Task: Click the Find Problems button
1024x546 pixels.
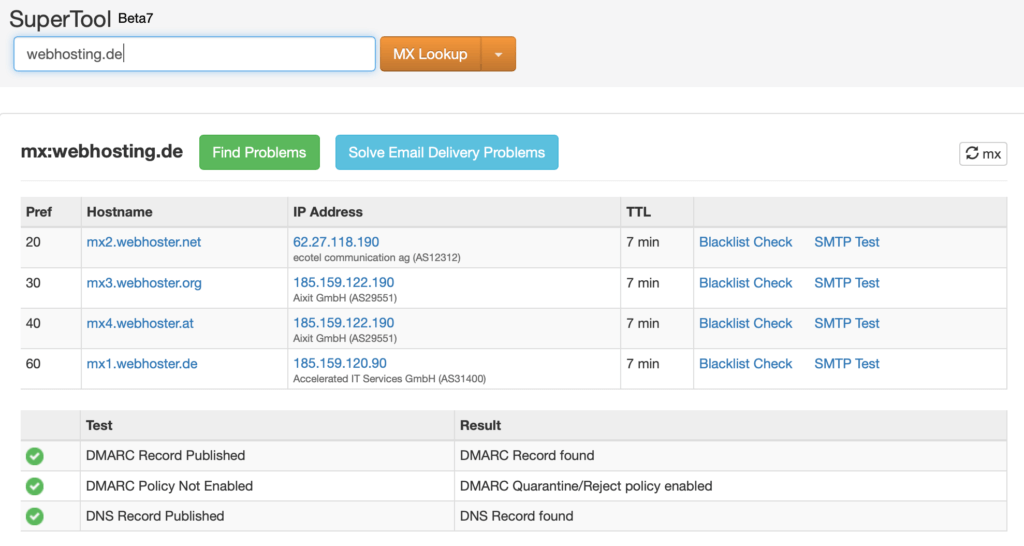Action: pyautogui.click(x=259, y=152)
